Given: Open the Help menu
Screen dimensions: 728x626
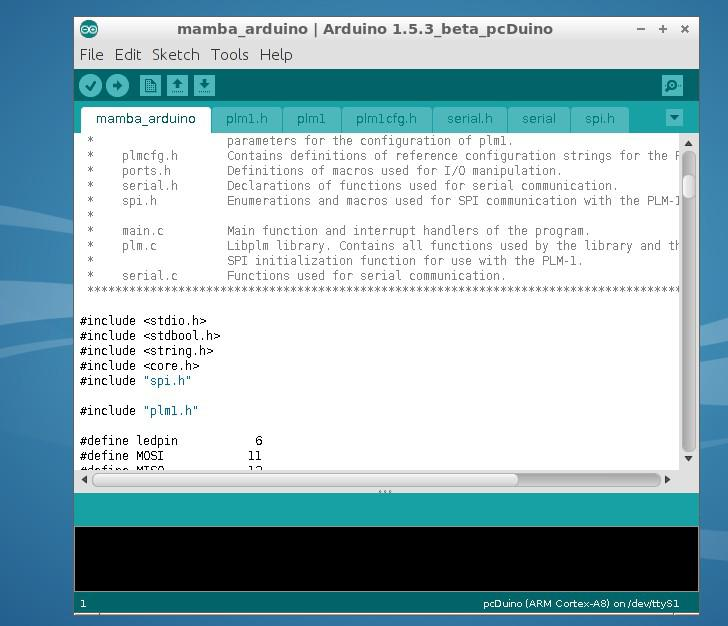Looking at the screenshot, I should pyautogui.click(x=276, y=55).
